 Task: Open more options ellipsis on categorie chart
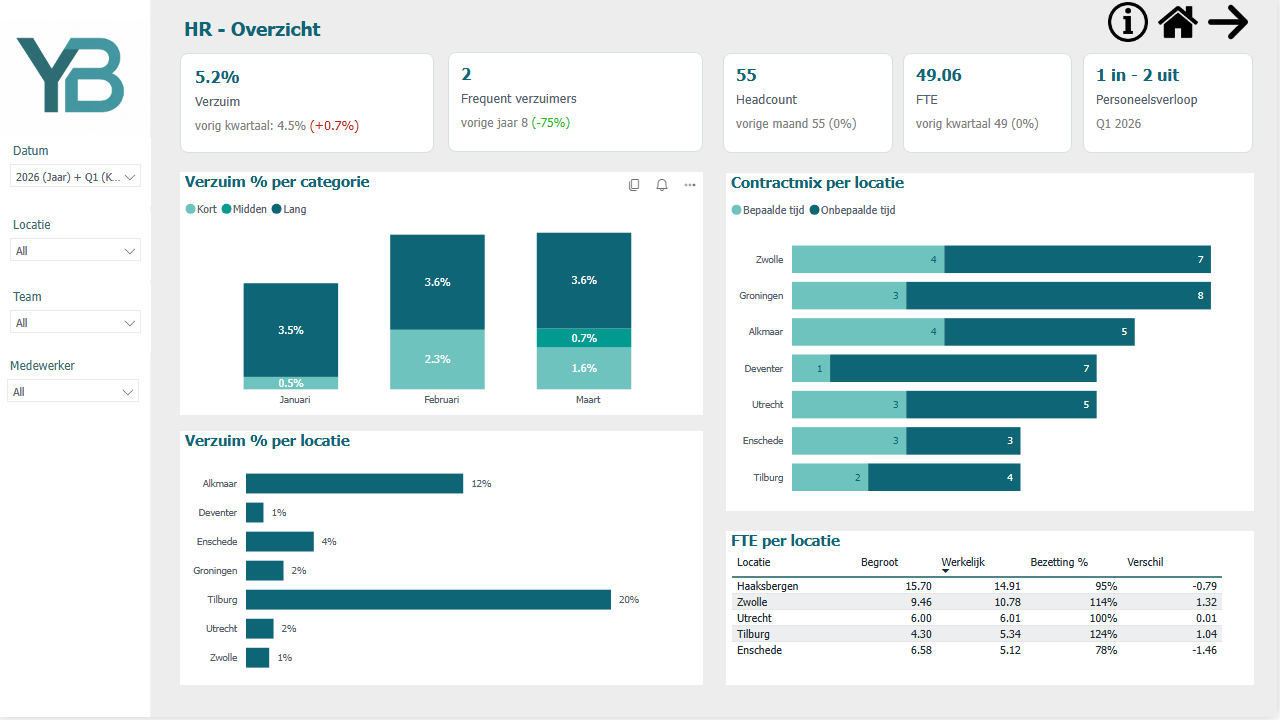(690, 185)
